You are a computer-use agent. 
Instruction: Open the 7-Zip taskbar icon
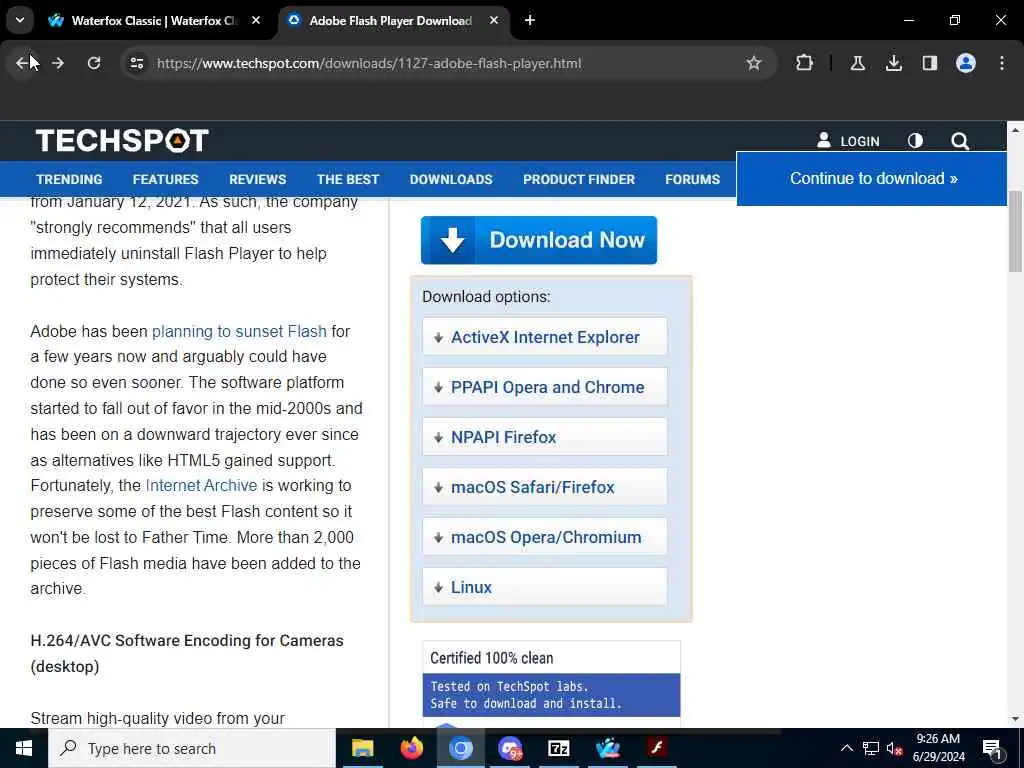click(x=558, y=748)
